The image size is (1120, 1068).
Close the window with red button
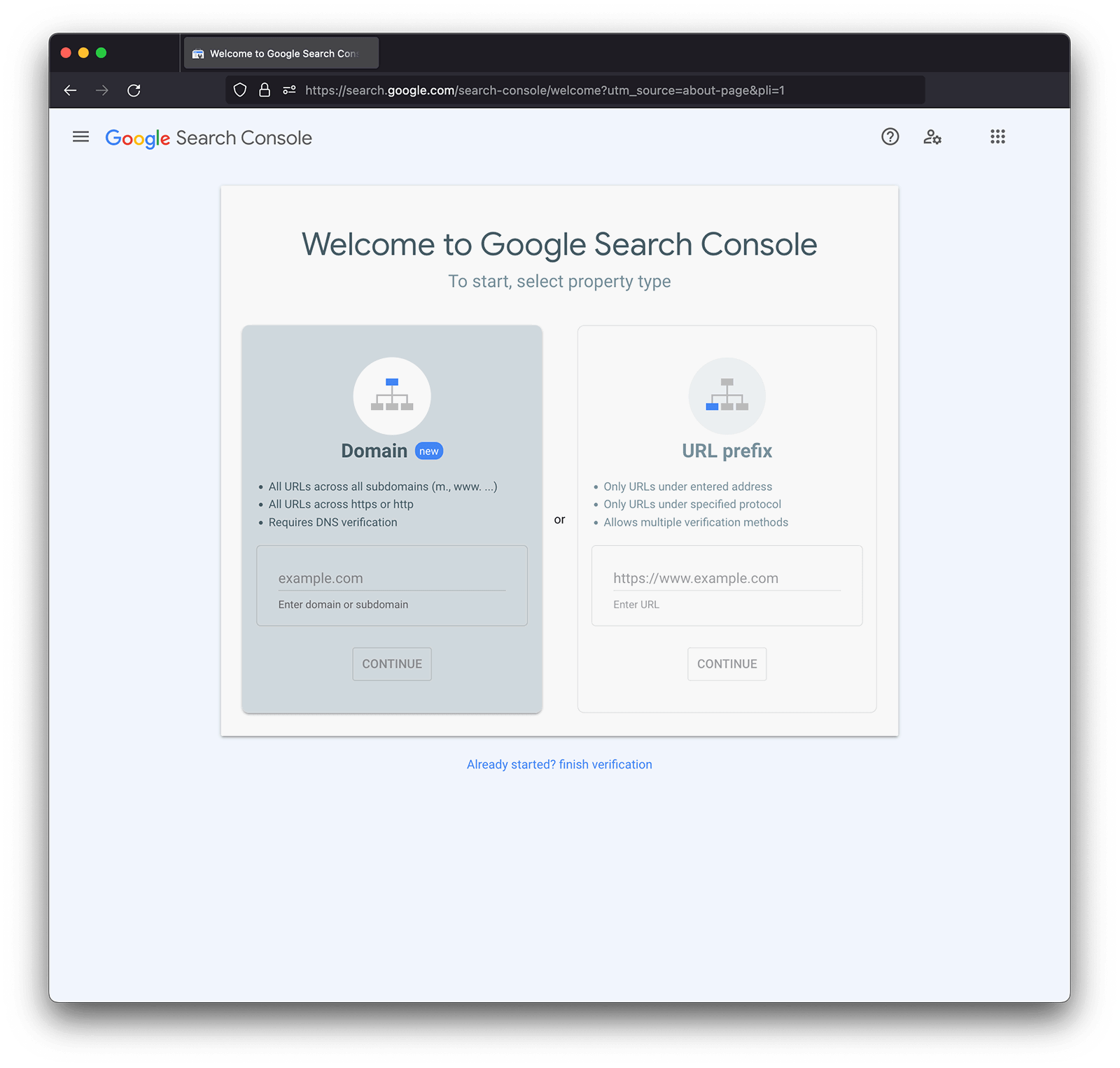66,52
